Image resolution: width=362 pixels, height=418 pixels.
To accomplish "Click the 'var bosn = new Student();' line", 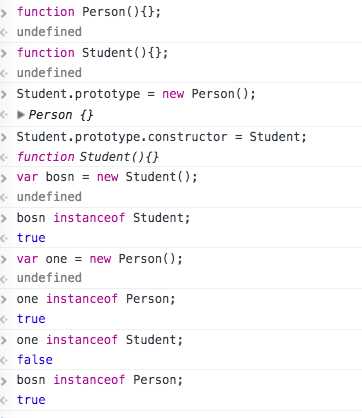I will [x=107, y=177].
